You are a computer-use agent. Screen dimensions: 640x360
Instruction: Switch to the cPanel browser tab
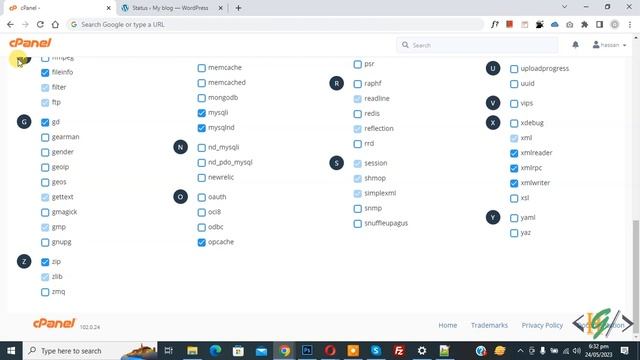click(58, 8)
